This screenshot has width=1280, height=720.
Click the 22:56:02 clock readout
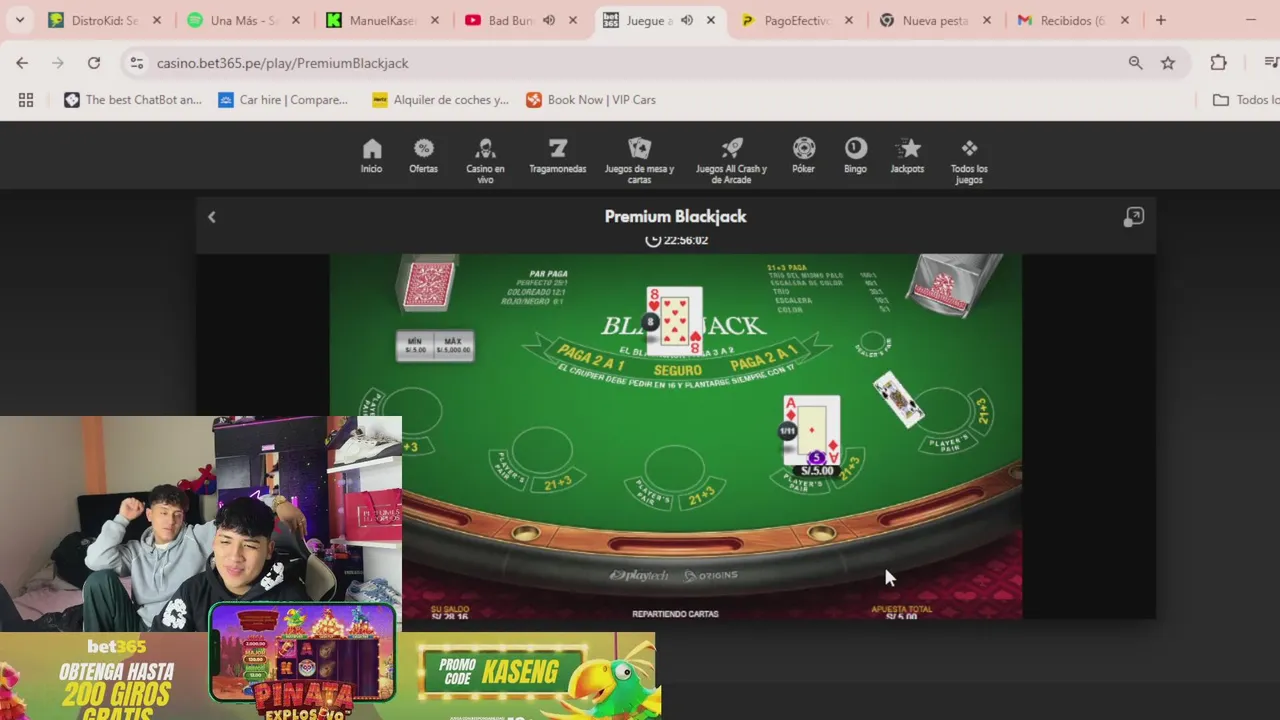click(x=677, y=240)
